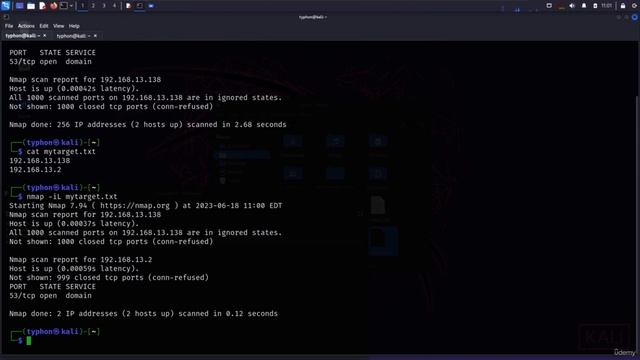Open the notifications bell icon

click(584, 6)
